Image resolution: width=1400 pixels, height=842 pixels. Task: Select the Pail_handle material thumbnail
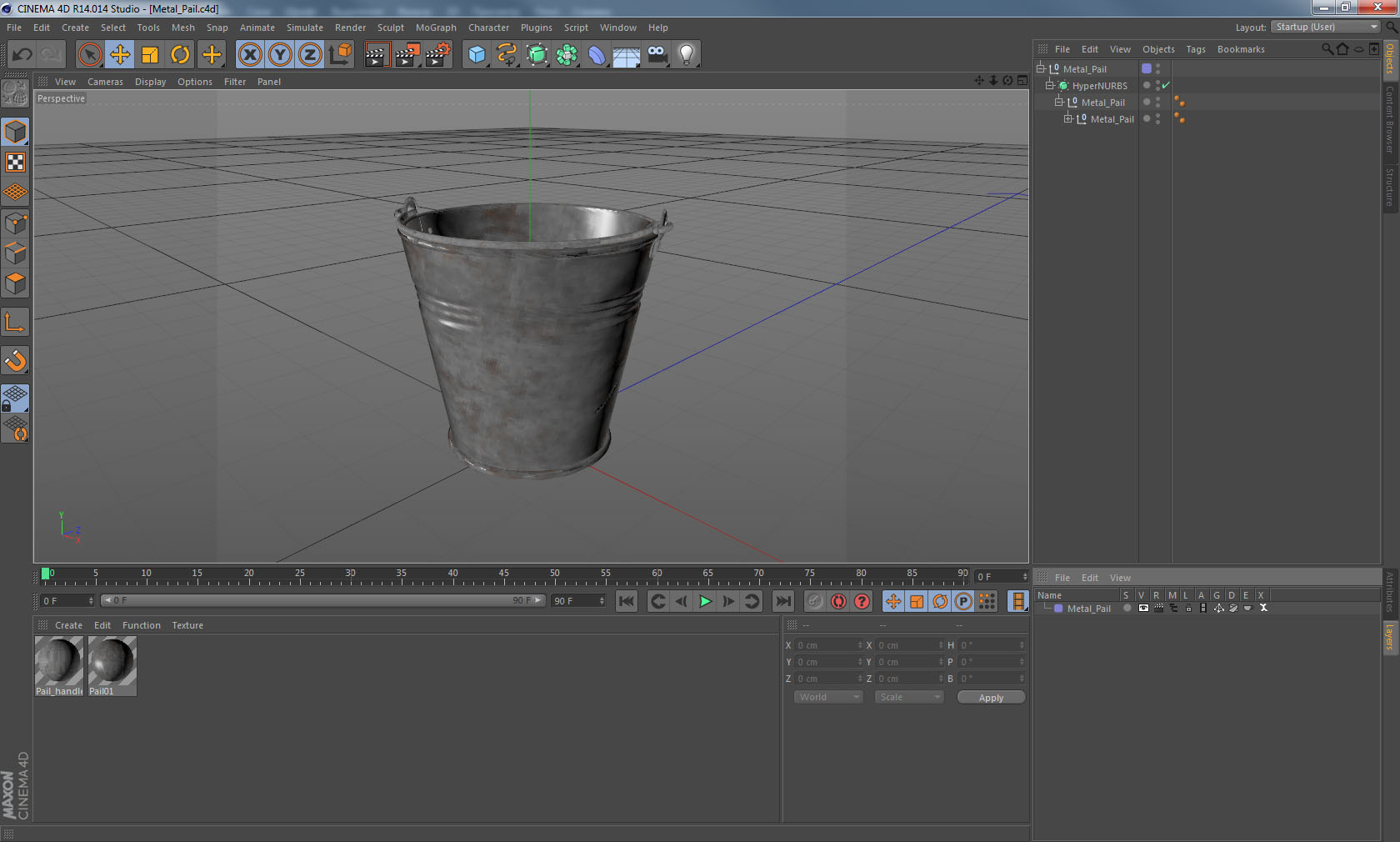[x=59, y=666]
